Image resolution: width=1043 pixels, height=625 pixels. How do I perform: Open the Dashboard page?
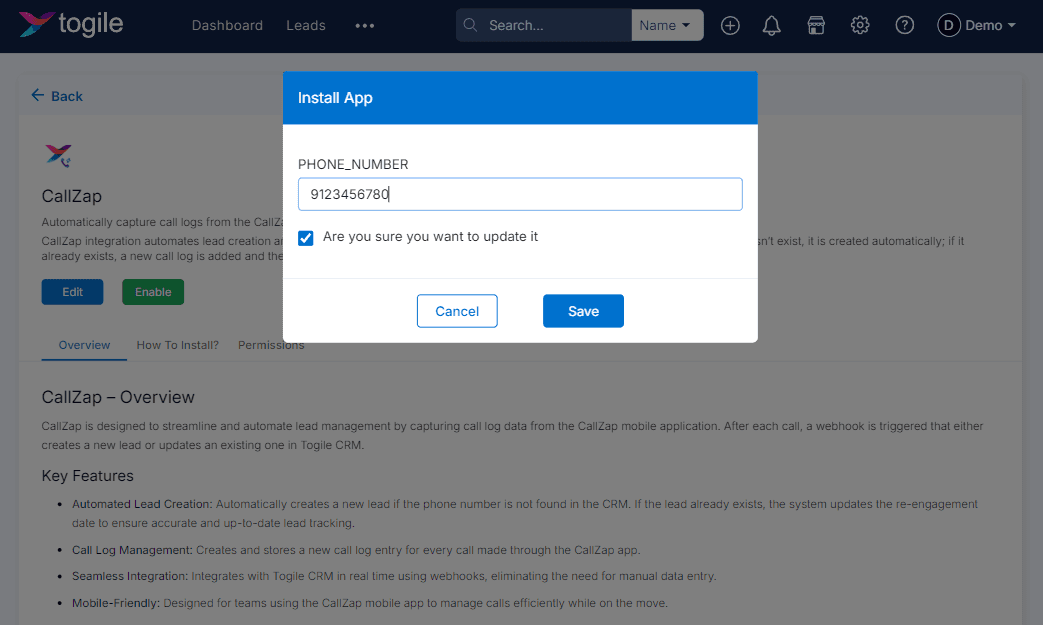tap(227, 25)
